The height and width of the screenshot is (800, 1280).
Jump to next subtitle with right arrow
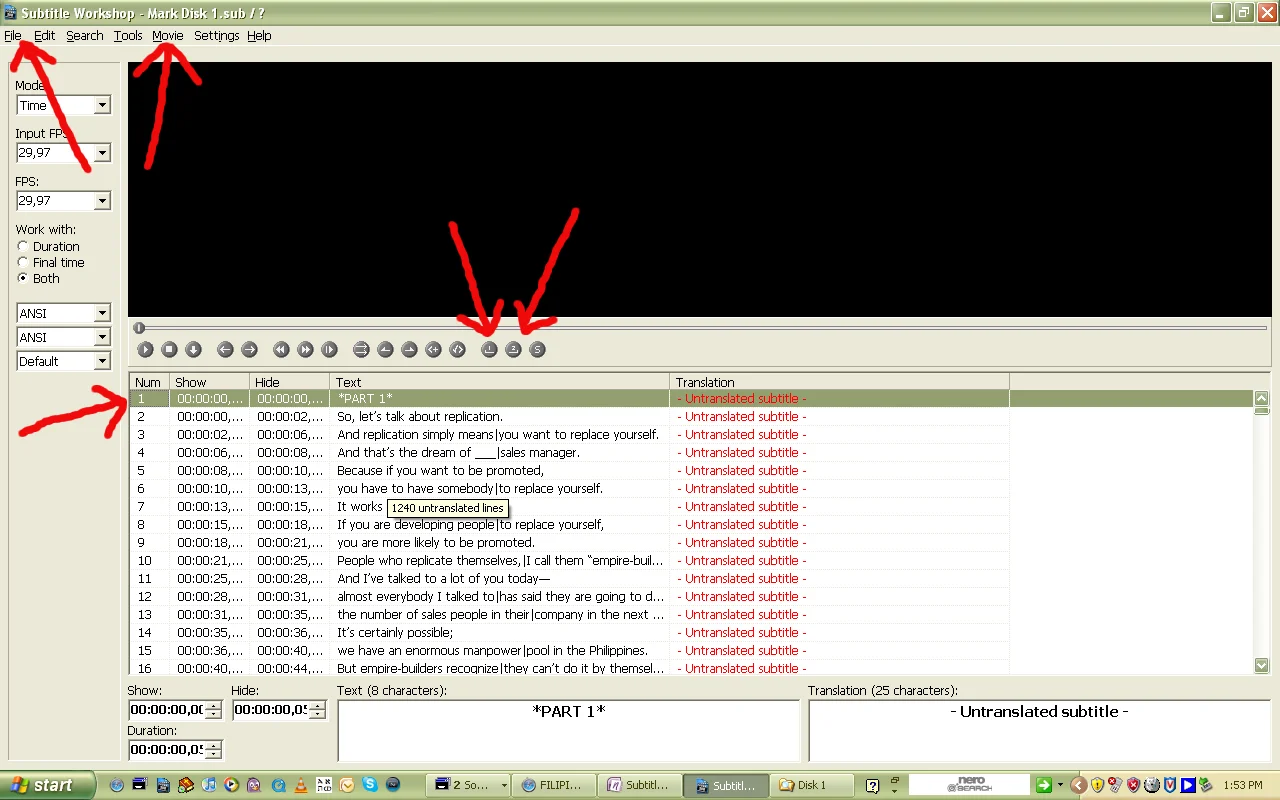[249, 349]
